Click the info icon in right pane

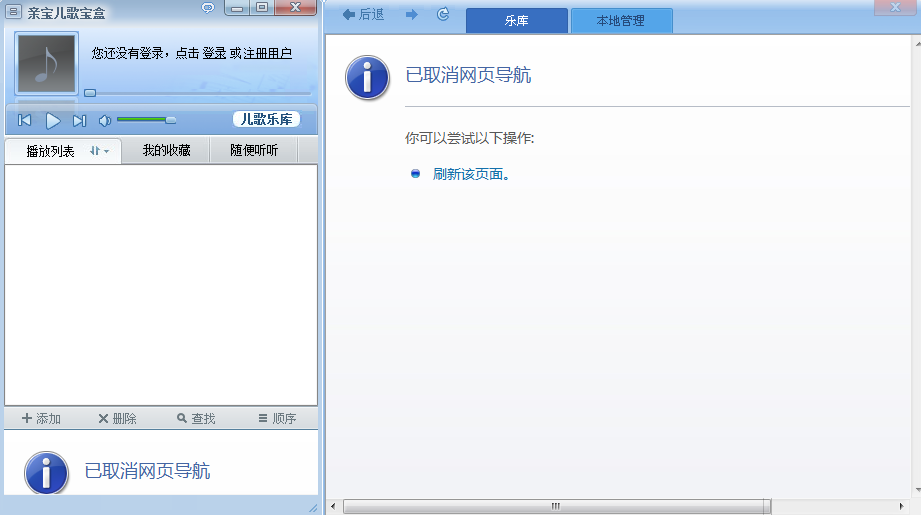pos(367,78)
